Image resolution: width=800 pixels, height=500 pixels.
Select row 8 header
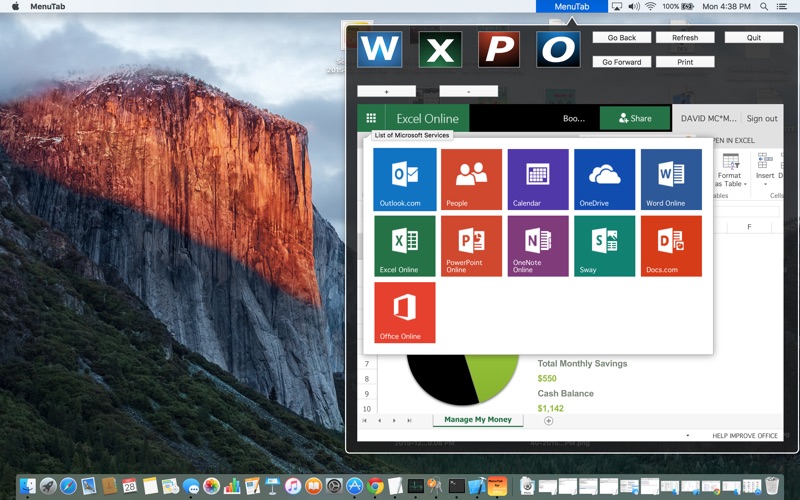(x=367, y=379)
